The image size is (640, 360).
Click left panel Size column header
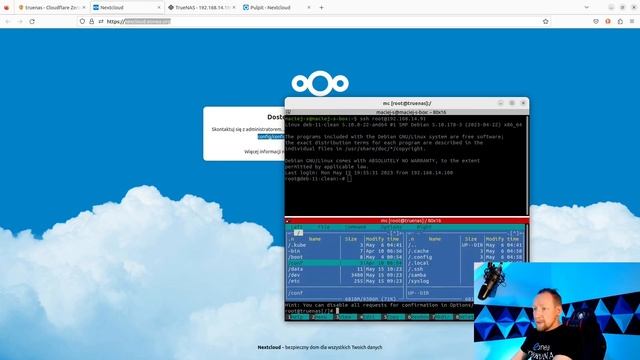[351, 239]
